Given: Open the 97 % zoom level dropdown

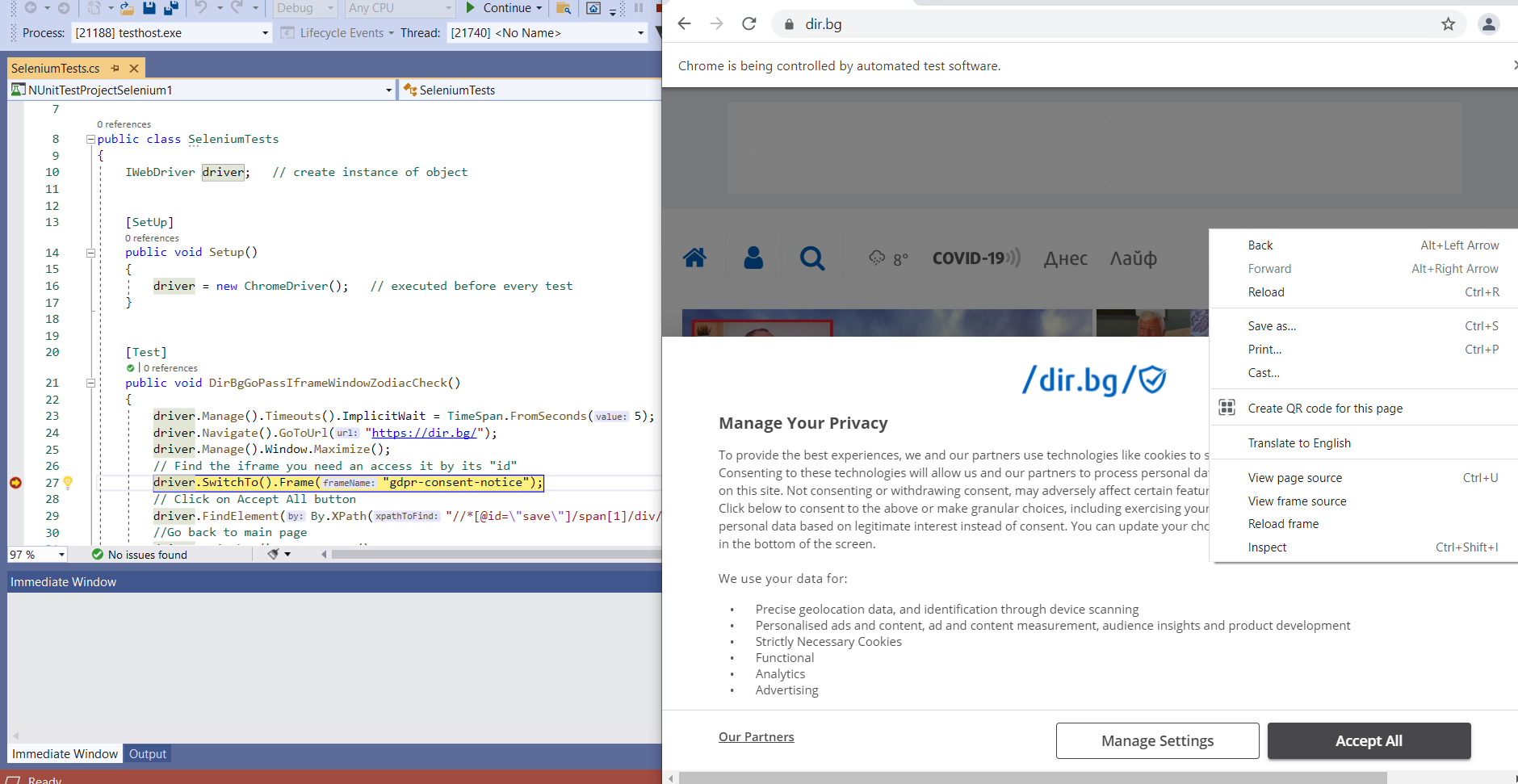Looking at the screenshot, I should pos(37,555).
